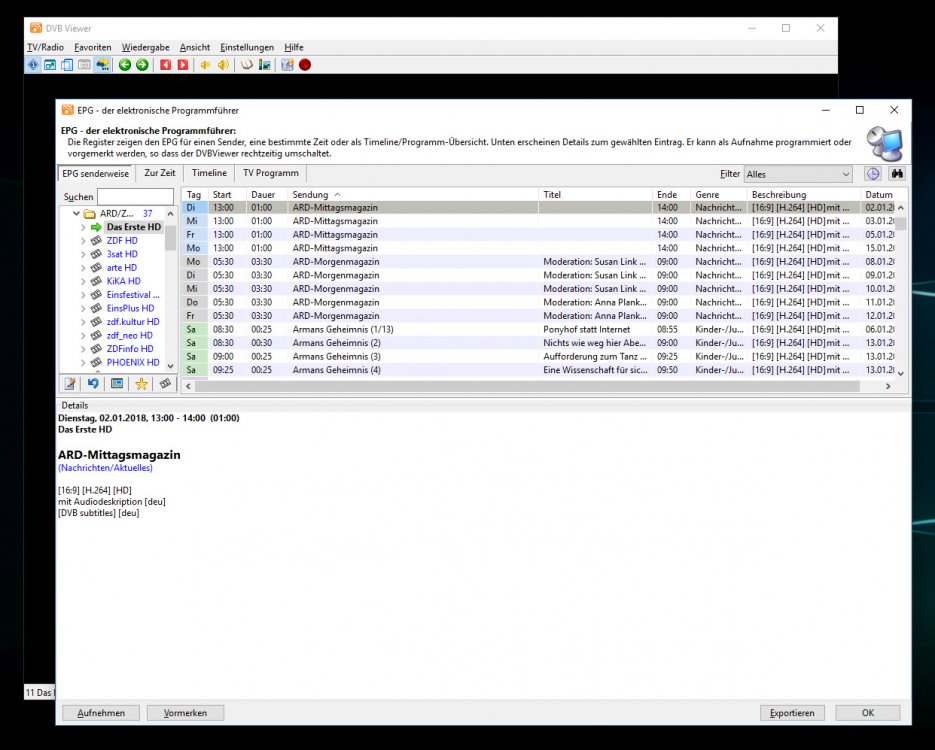
Task: Select the zdf_neo HD channel
Action: click(129, 336)
